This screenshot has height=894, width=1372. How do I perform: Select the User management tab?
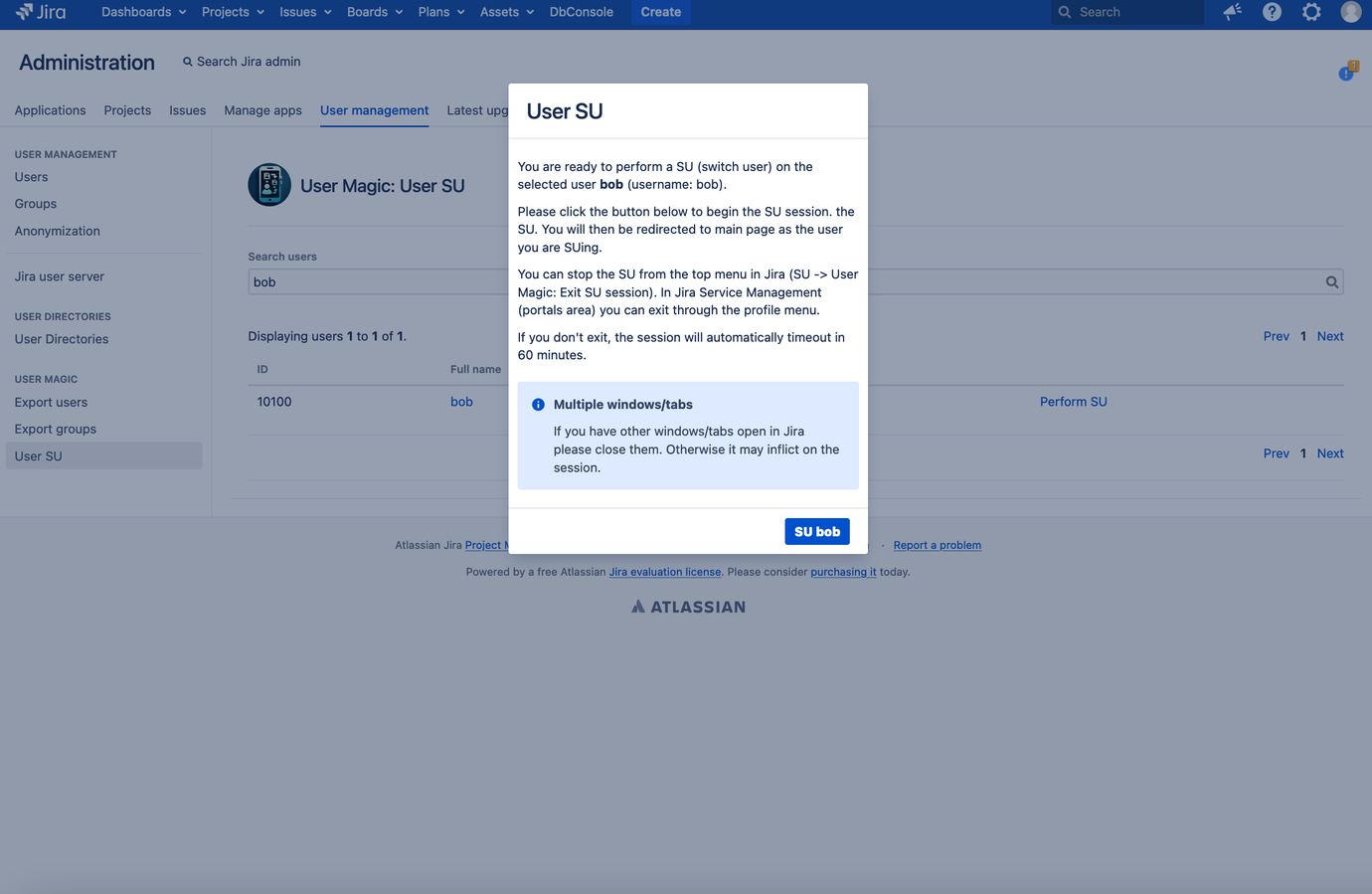coord(375,110)
